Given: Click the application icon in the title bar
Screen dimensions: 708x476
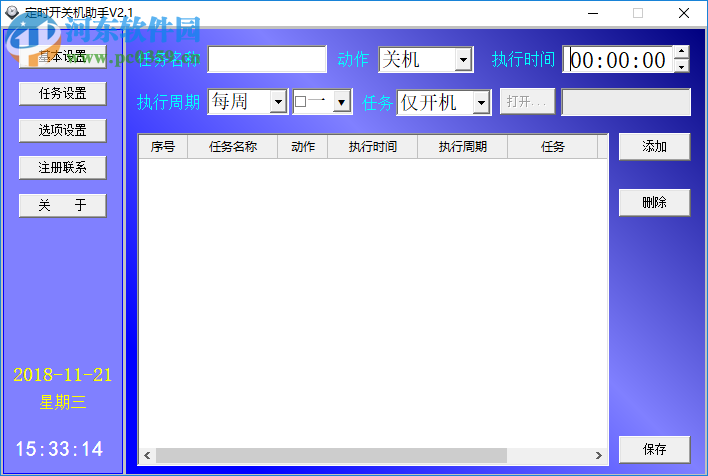Looking at the screenshot, I should (x=12, y=13).
